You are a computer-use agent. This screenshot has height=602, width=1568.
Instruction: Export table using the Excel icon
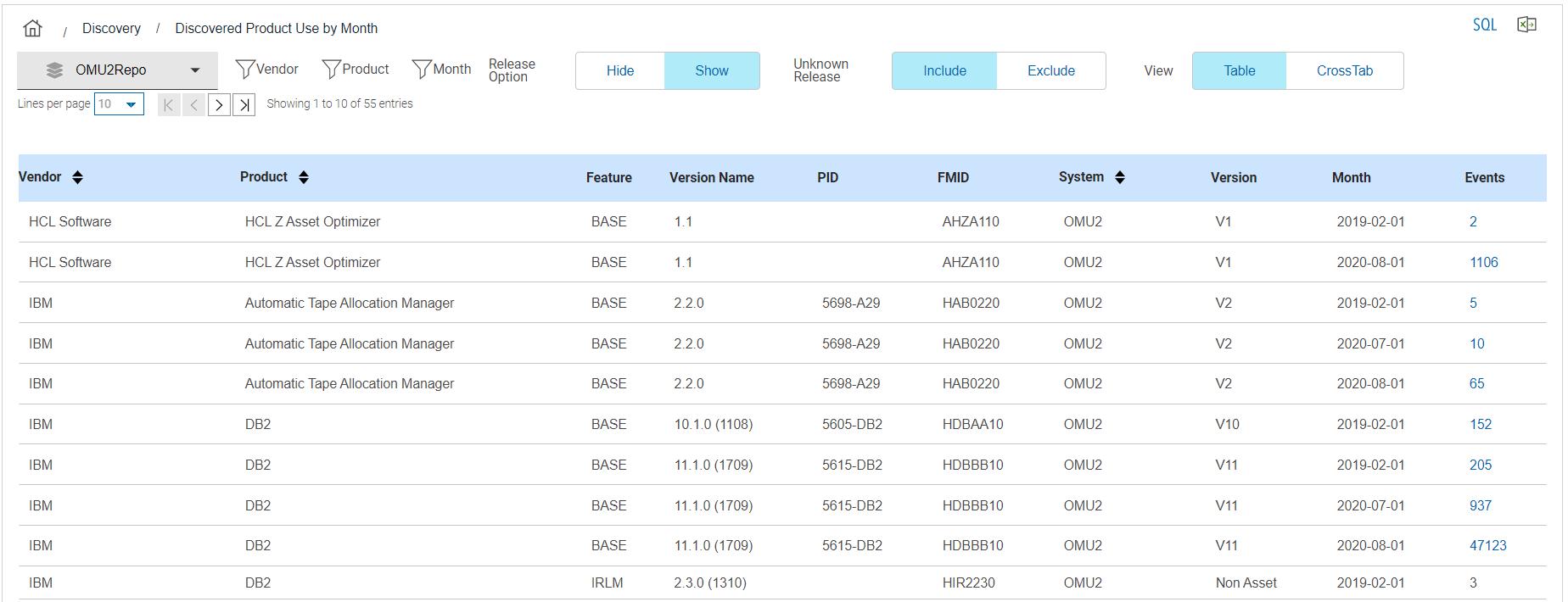(x=1526, y=25)
